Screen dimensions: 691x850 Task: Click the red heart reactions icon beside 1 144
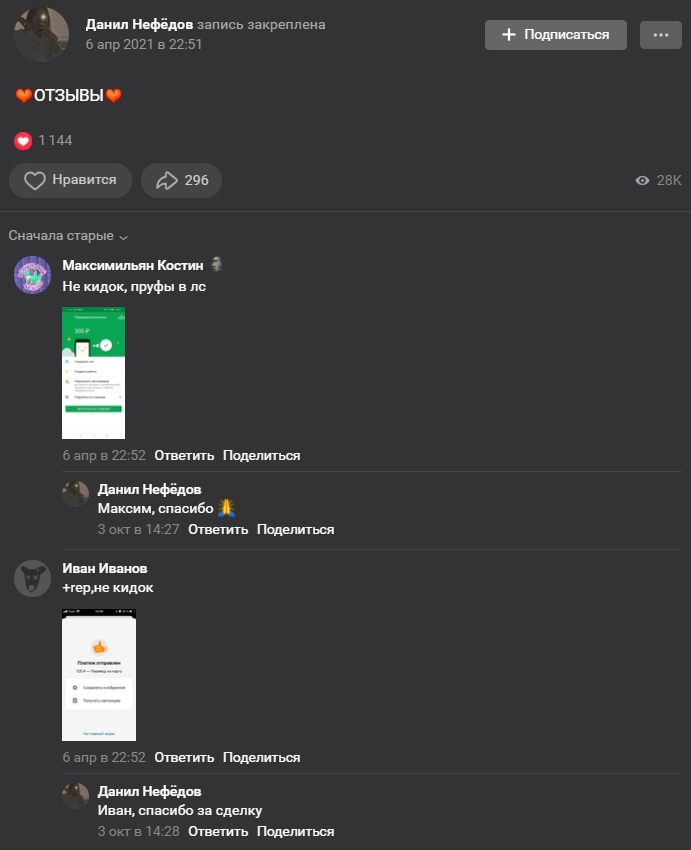tap(23, 141)
